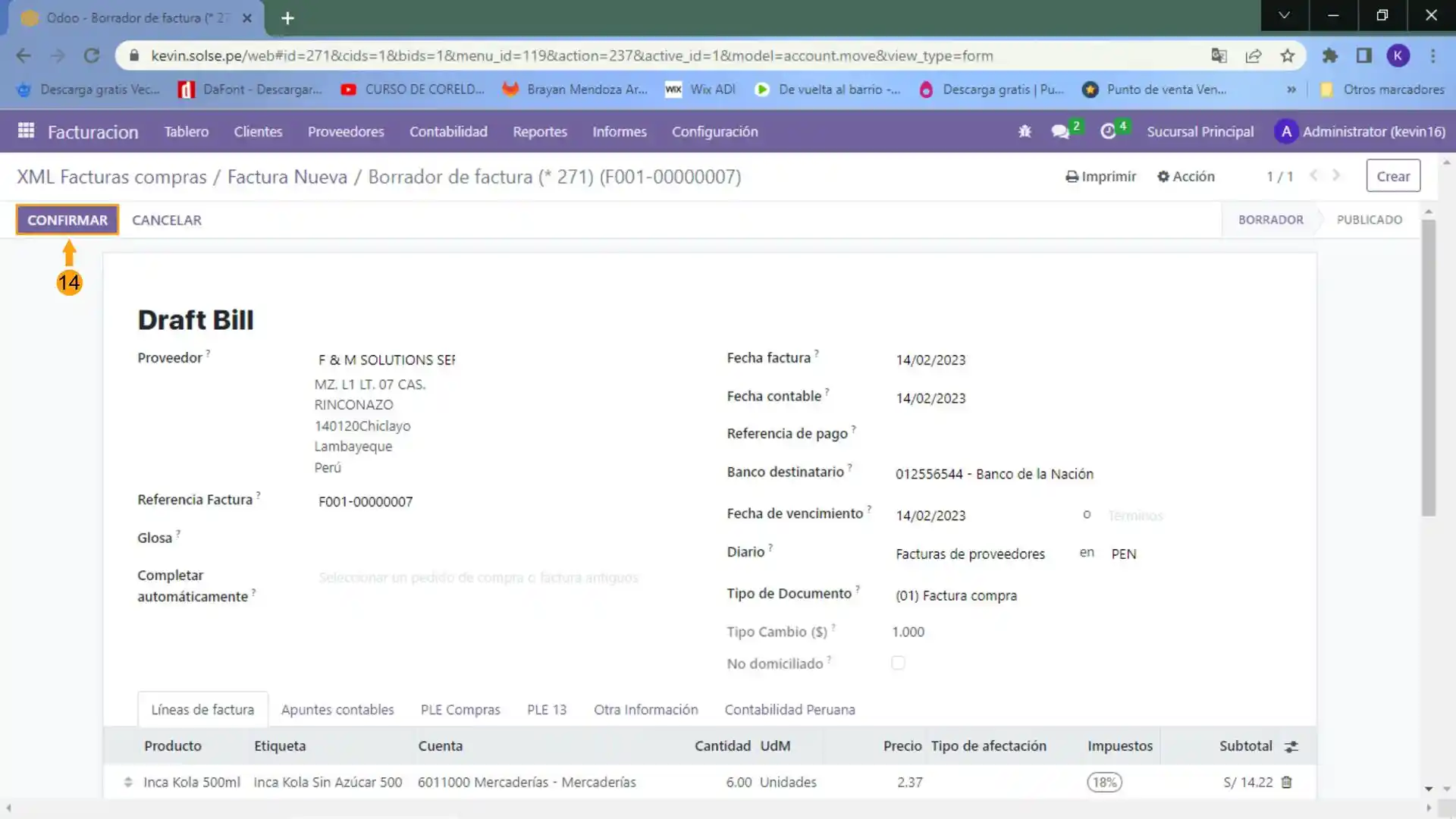Open a new browser tab
Image resolution: width=1456 pixels, height=819 pixels.
point(287,17)
